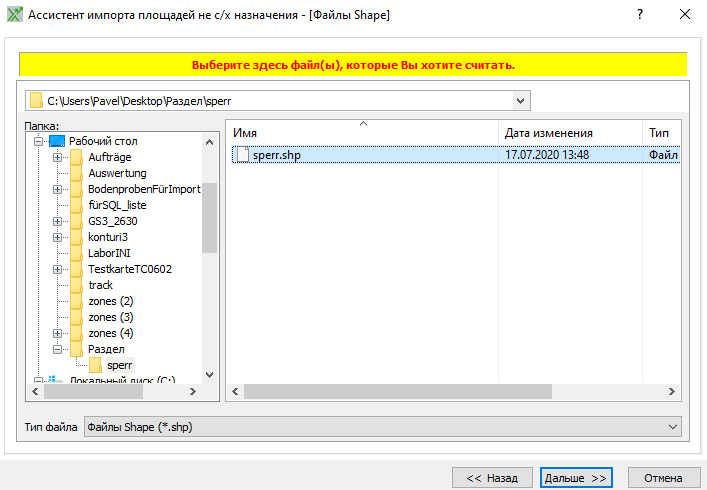Click the Type cell Файл of sperr.shp
The height and width of the screenshot is (490, 707).
(663, 155)
